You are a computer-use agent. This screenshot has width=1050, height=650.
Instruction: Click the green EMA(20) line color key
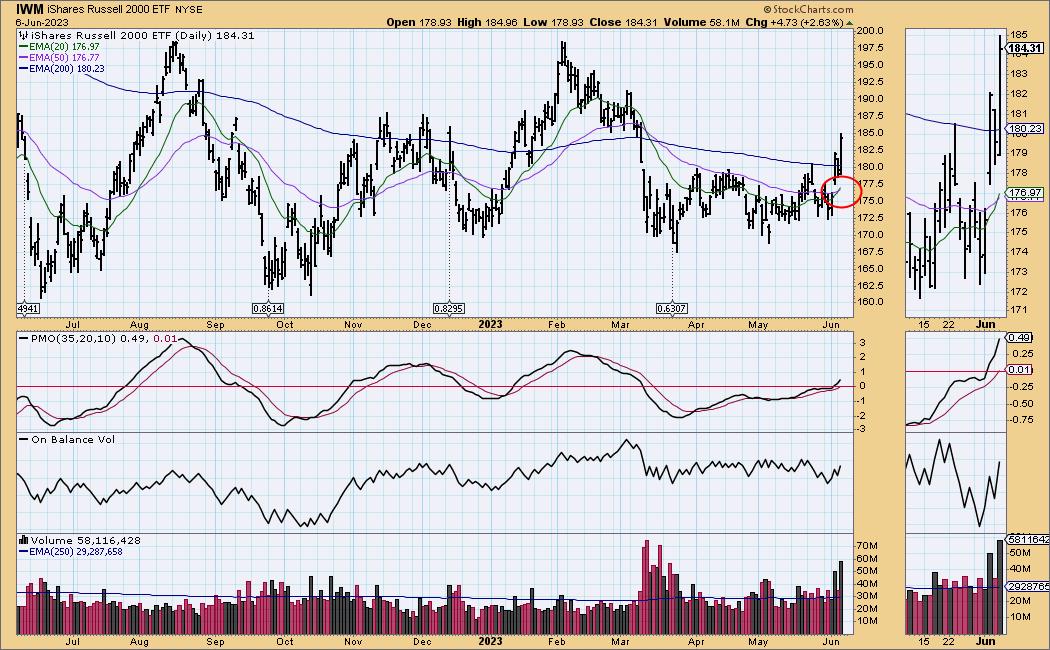pos(23,47)
